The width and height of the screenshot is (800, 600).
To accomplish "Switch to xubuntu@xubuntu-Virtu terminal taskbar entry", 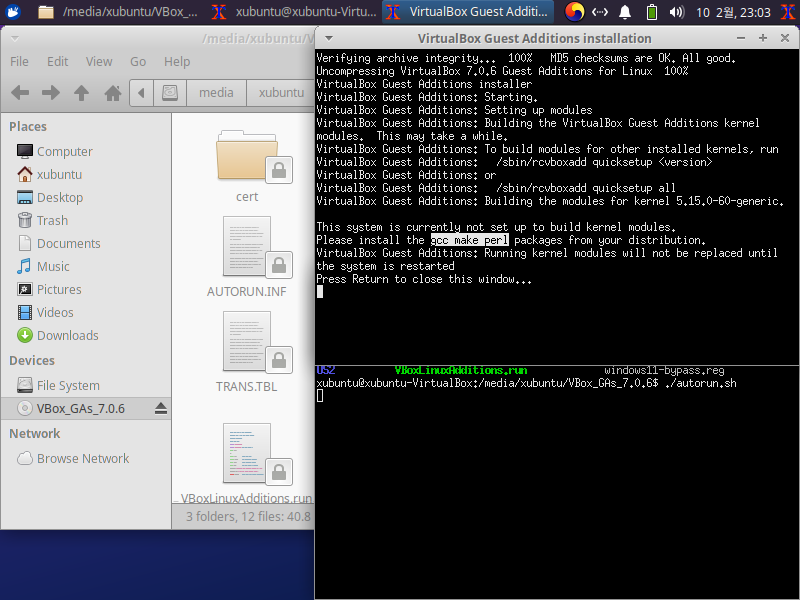I will pyautogui.click(x=294, y=11).
